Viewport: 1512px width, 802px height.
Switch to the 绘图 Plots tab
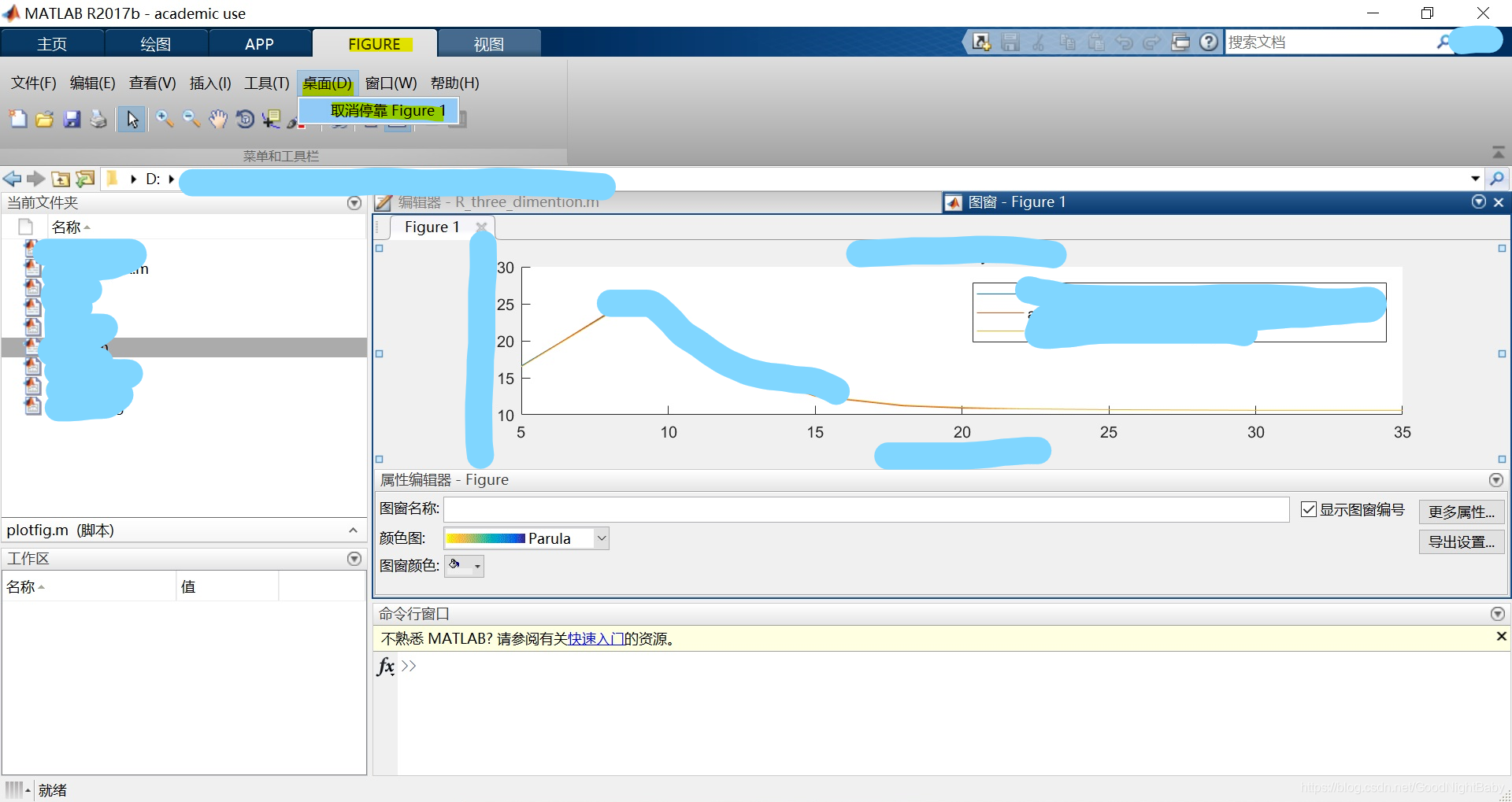(156, 43)
